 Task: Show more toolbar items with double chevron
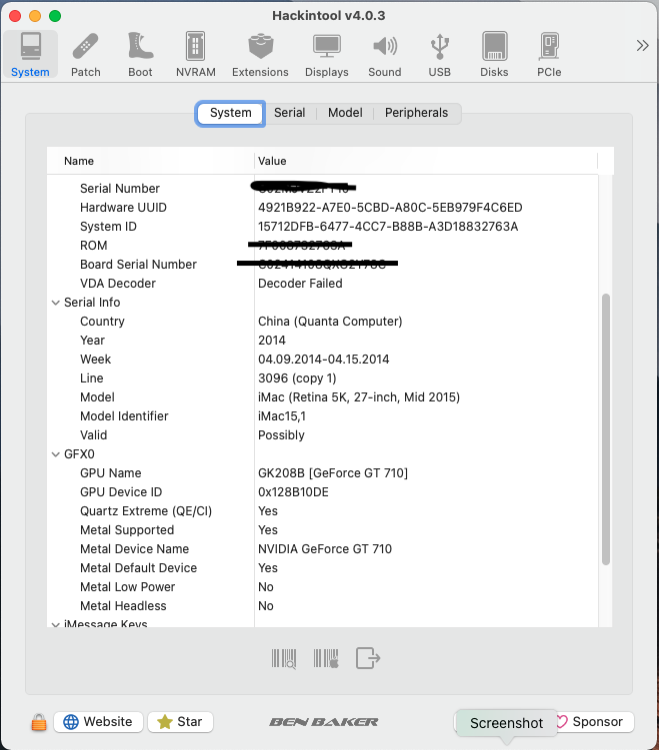point(642,46)
